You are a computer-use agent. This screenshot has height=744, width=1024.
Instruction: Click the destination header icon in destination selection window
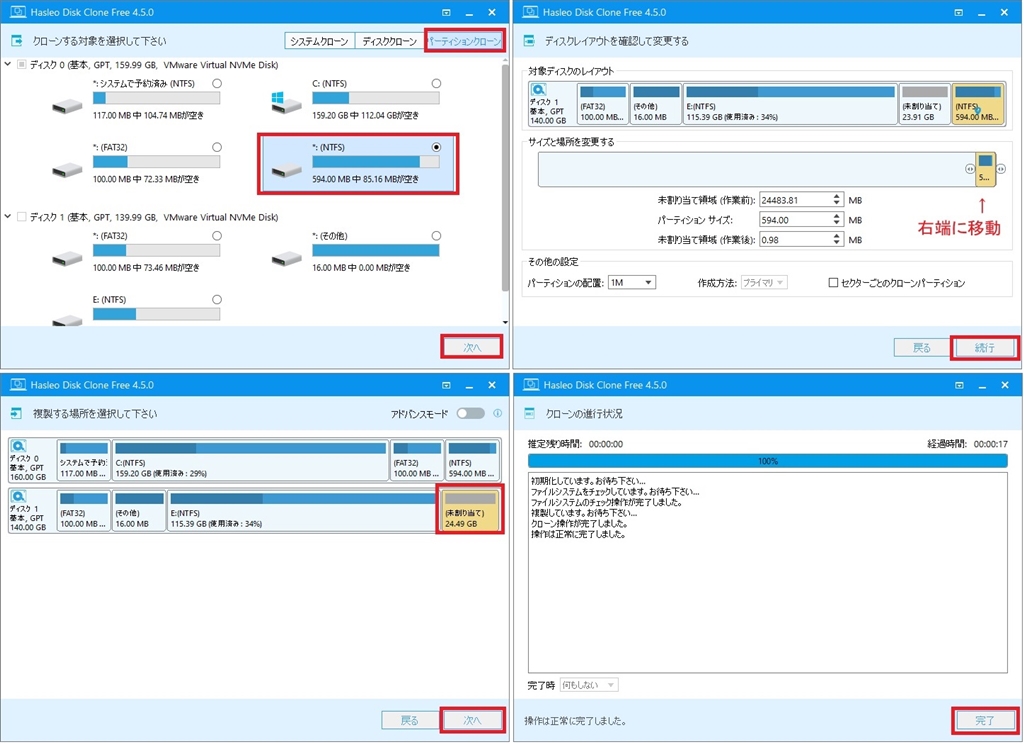coord(16,414)
